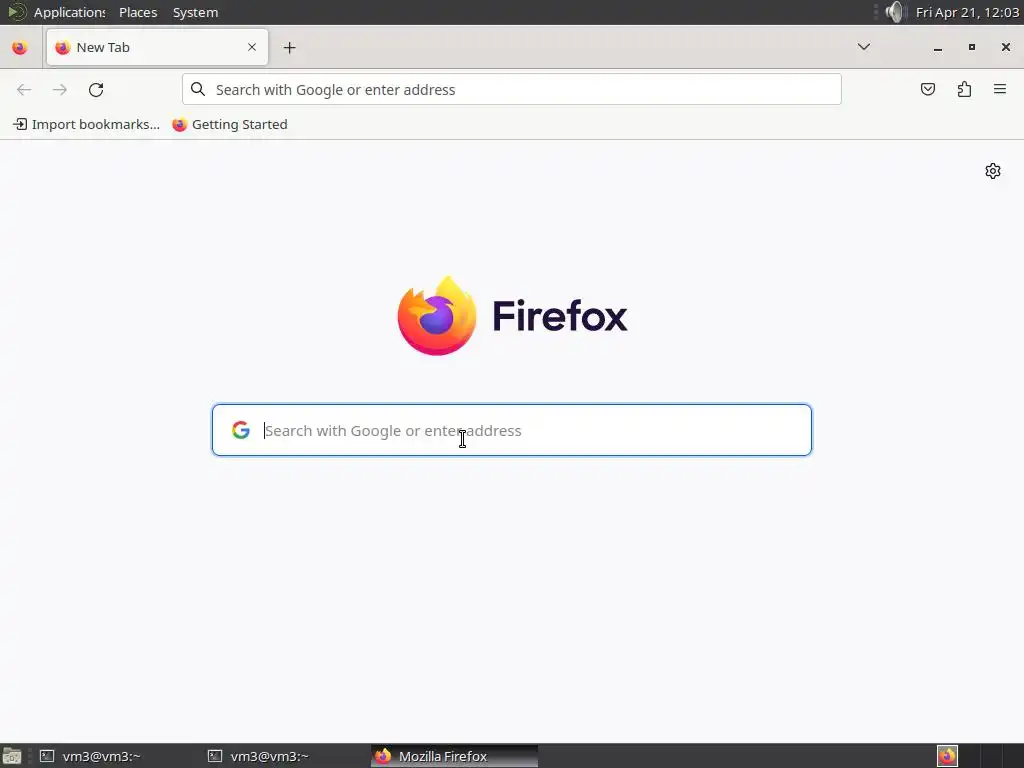This screenshot has height=768, width=1024.
Task: Select the New Tab tab
Action: (x=157, y=47)
